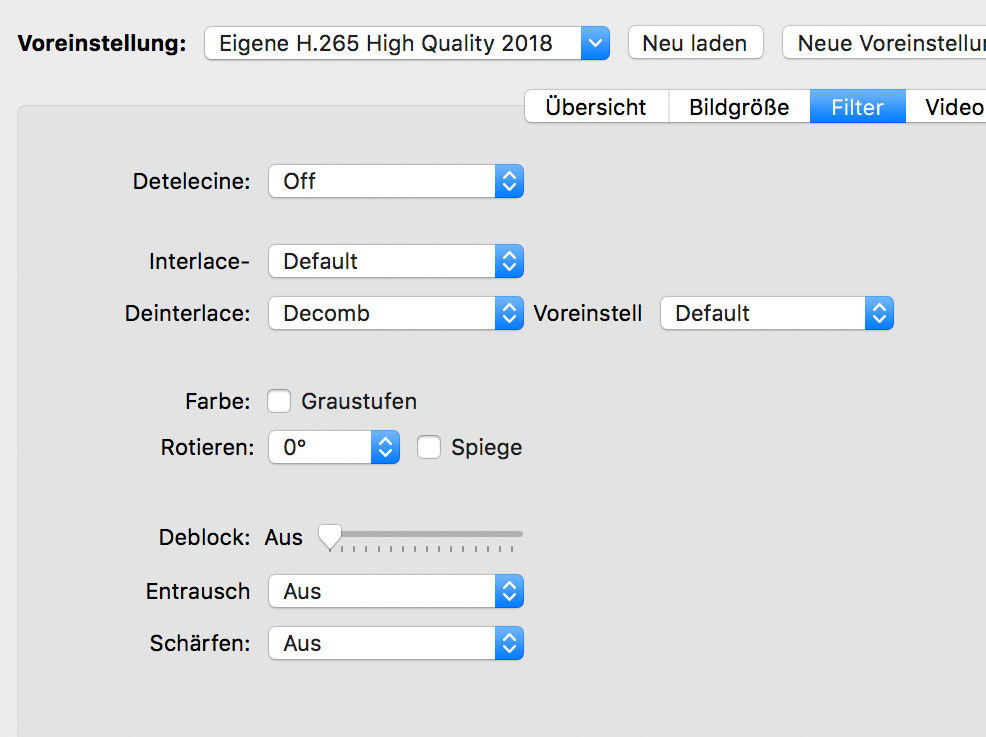Toggle Graustufen for the Farbe setting
This screenshot has height=737, width=986.
(x=278, y=400)
